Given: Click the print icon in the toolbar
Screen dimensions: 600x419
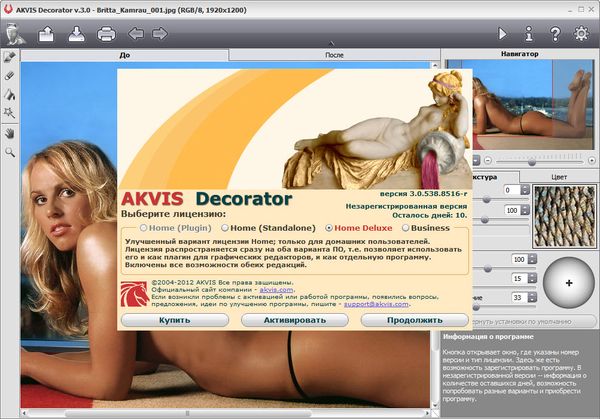Looking at the screenshot, I should (x=106, y=35).
